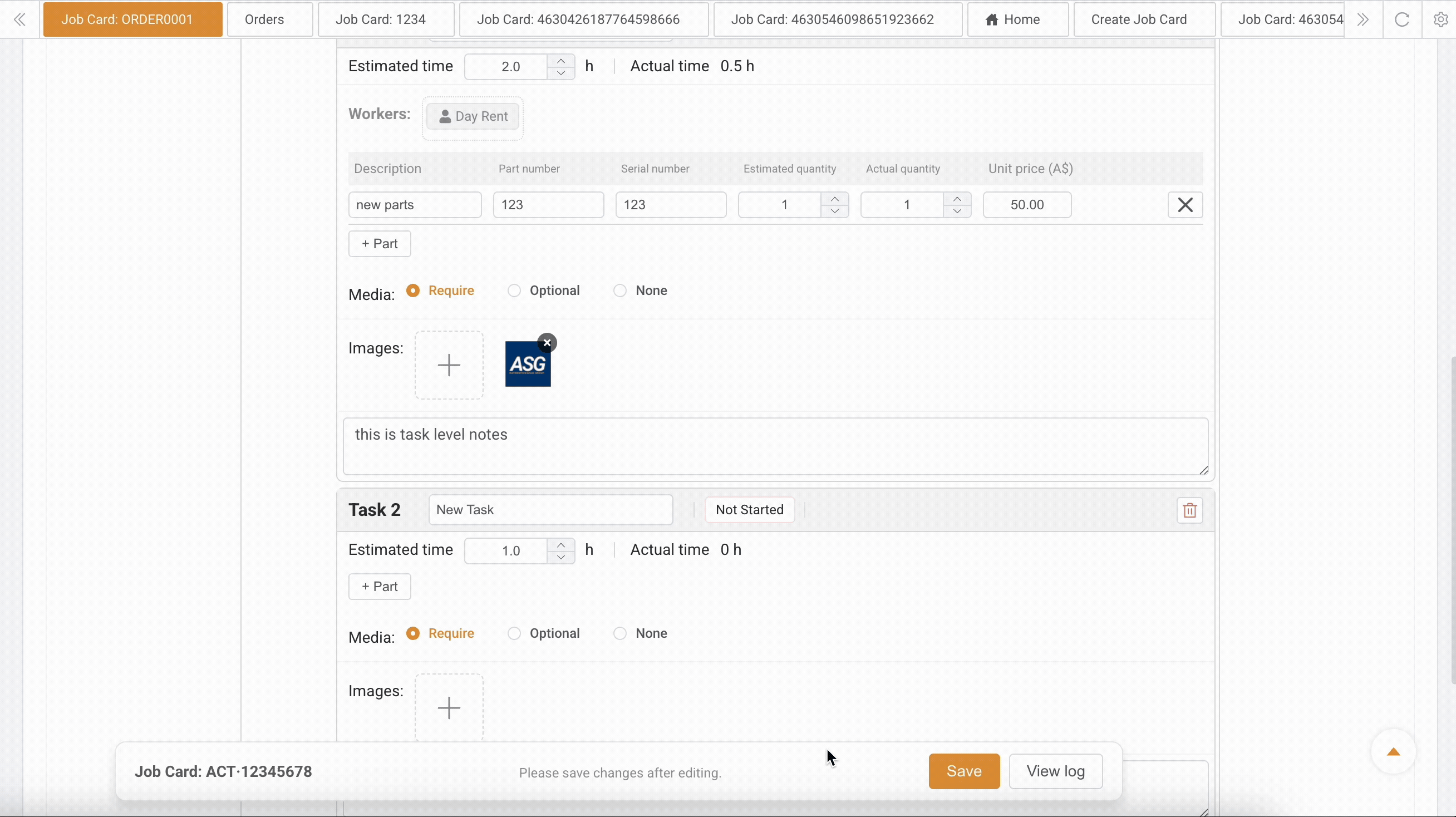Open the settings gear icon
Image resolution: width=1456 pixels, height=817 pixels.
click(x=1440, y=19)
